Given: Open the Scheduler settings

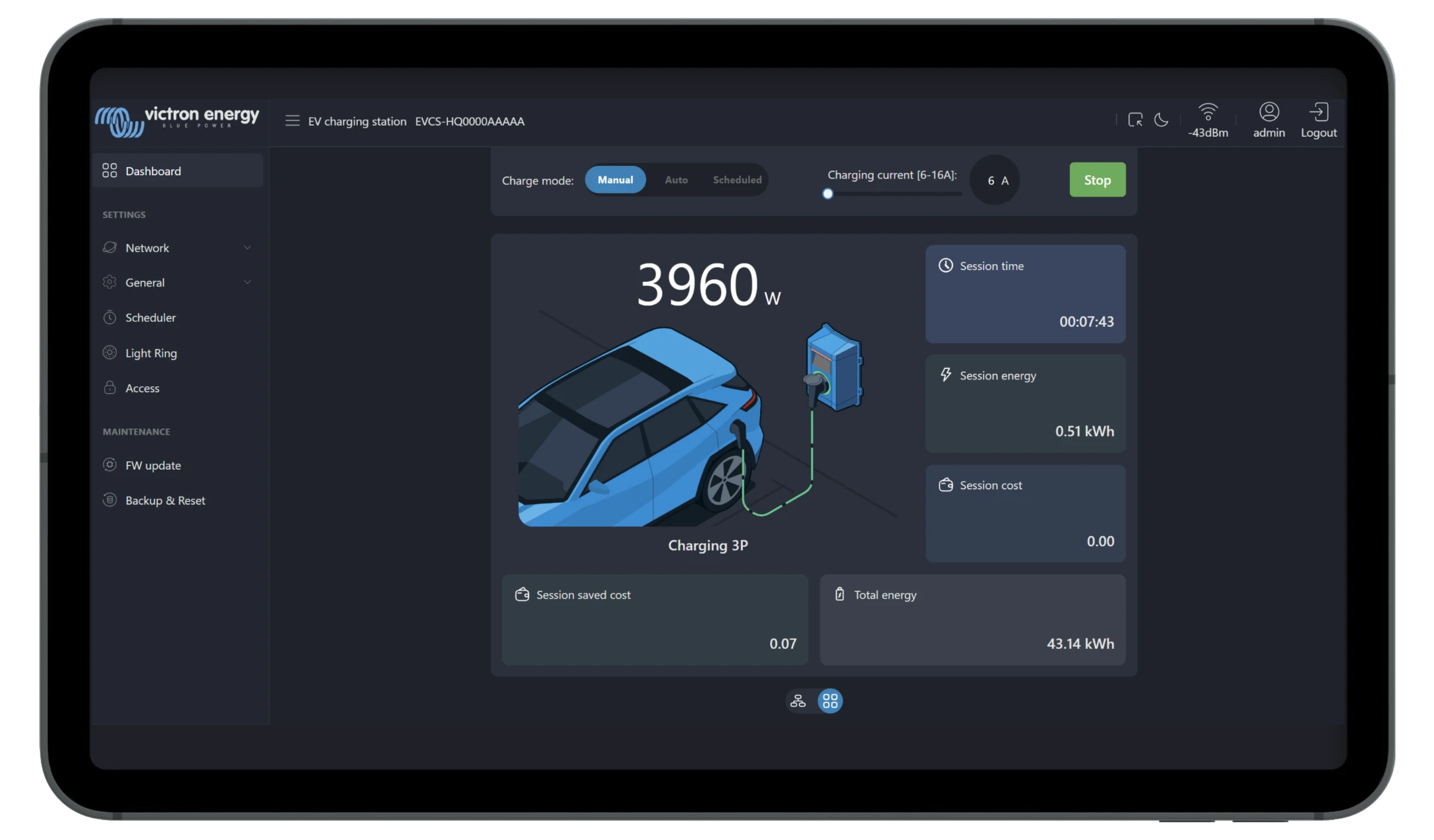Looking at the screenshot, I should coord(150,317).
